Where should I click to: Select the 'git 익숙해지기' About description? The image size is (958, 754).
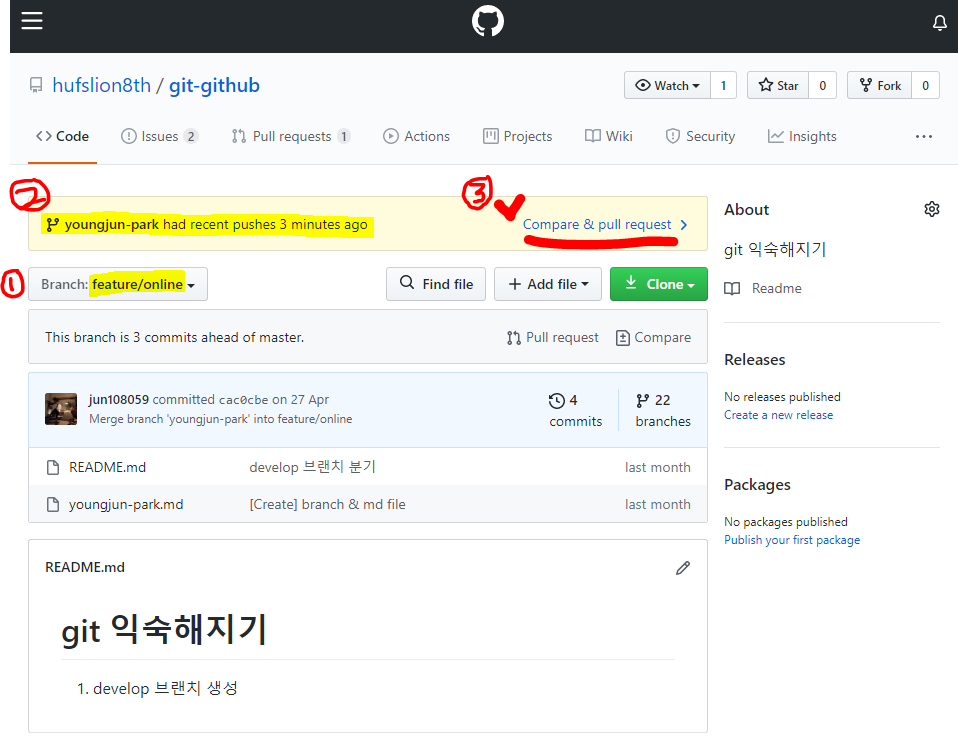click(x=775, y=249)
